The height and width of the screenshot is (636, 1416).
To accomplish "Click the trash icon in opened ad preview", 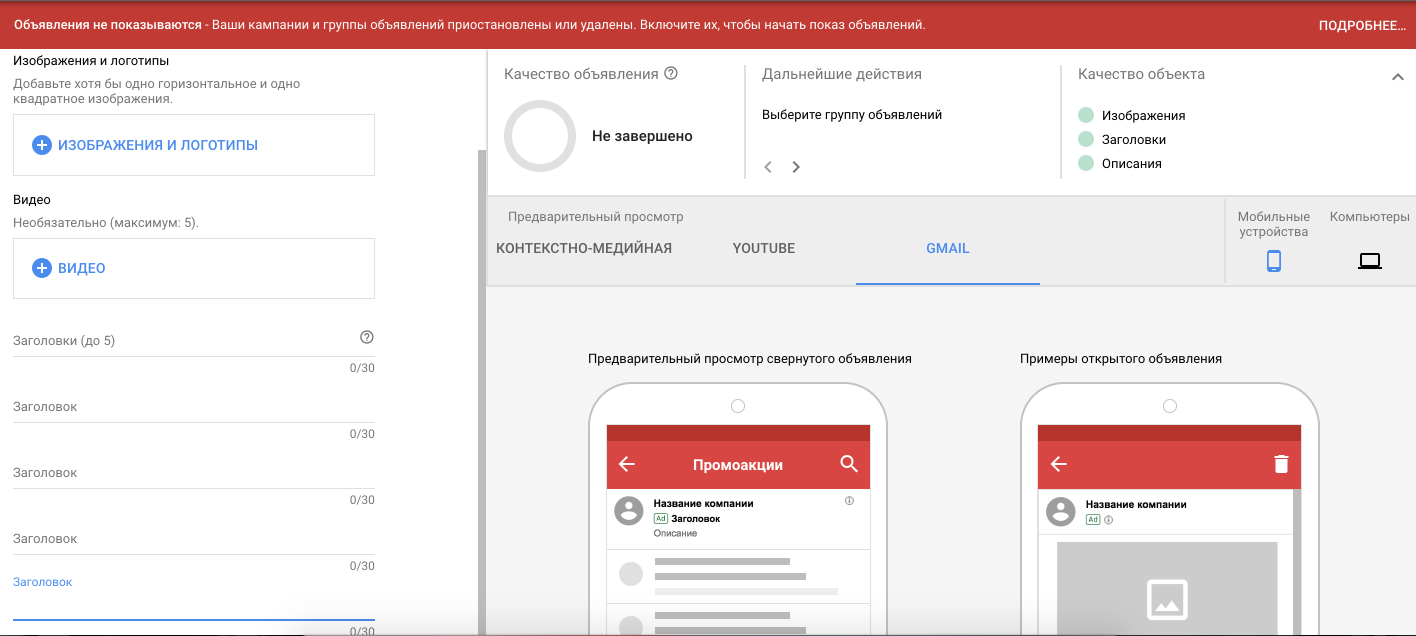I will (x=1281, y=464).
